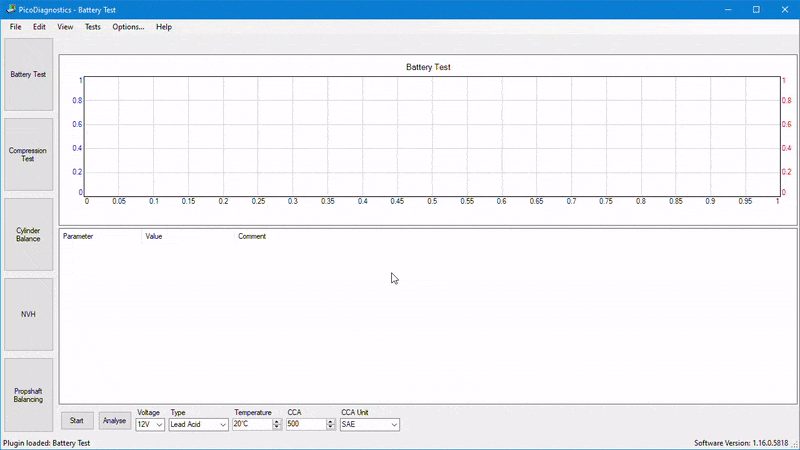Open the Options... menu
Screen dimensions: 800x450
[128, 27]
